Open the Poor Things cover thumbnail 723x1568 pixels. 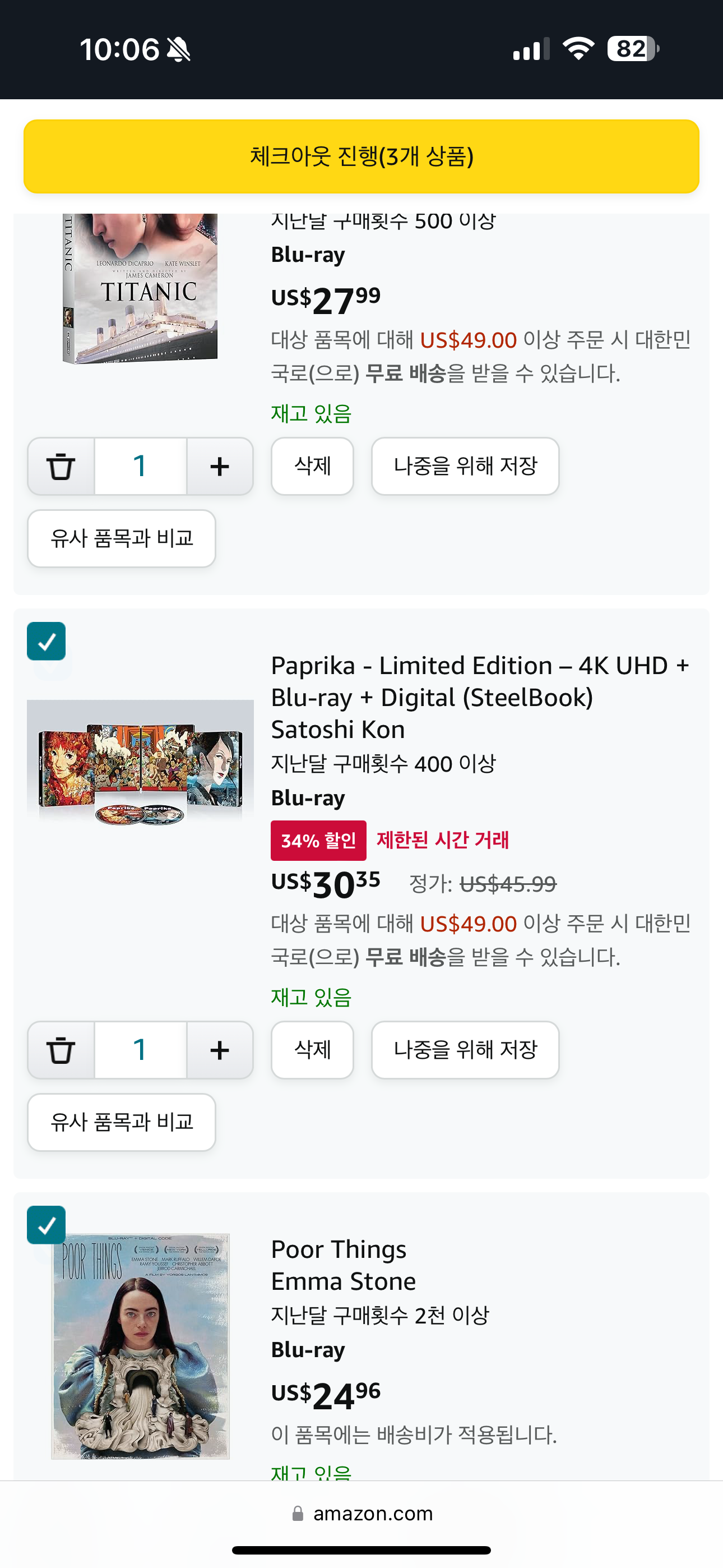[141, 1345]
